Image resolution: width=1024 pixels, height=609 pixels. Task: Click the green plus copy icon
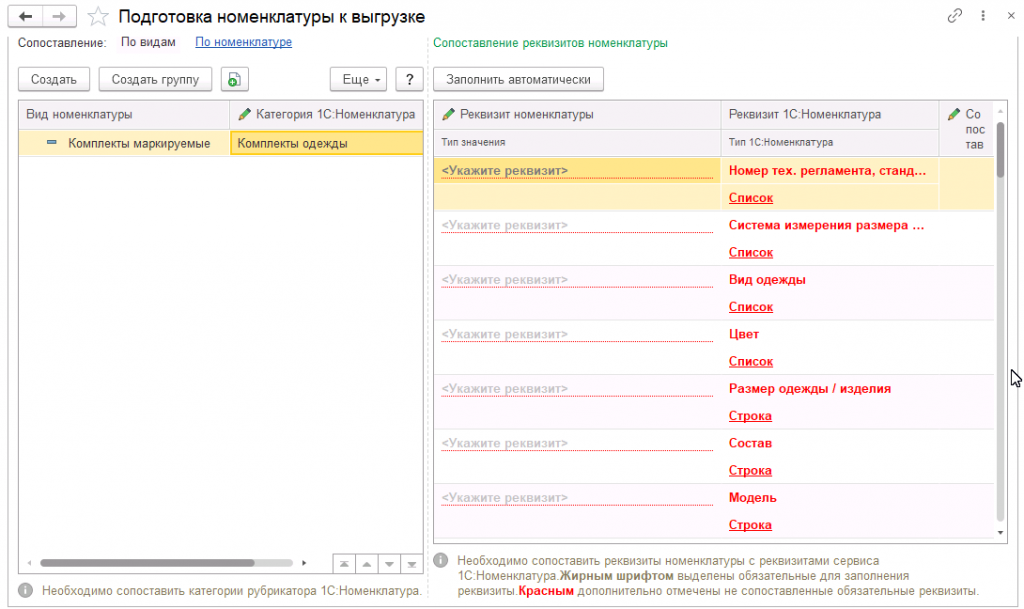click(x=233, y=80)
